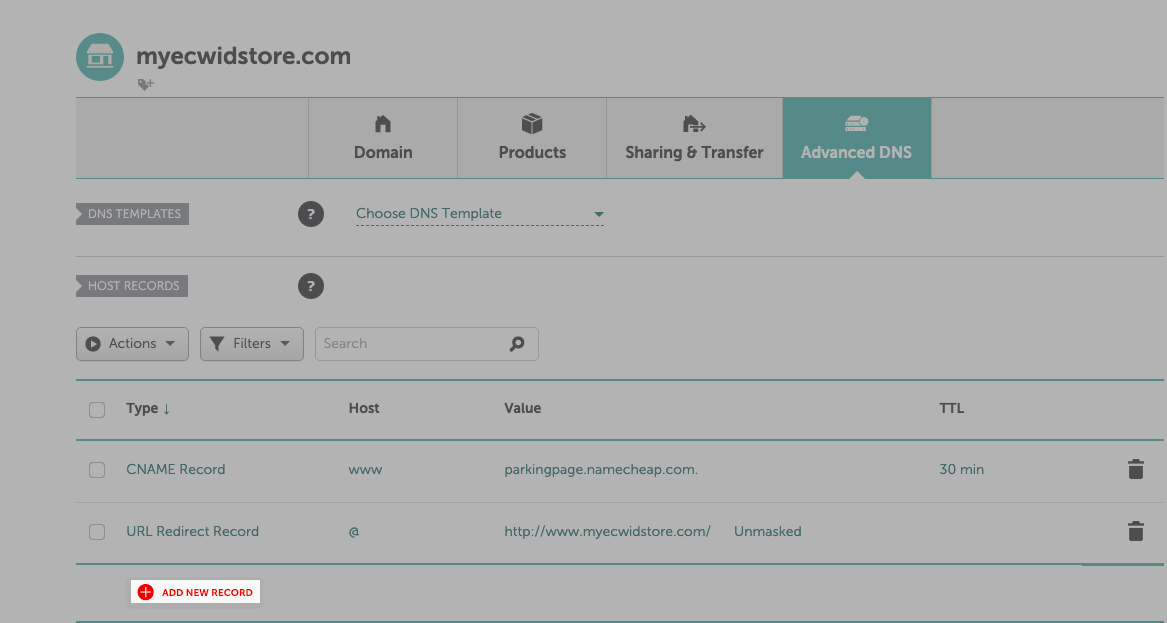The height and width of the screenshot is (623, 1167).
Task: Delete the CNAME Record with trash icon
Action: pyautogui.click(x=1135, y=470)
